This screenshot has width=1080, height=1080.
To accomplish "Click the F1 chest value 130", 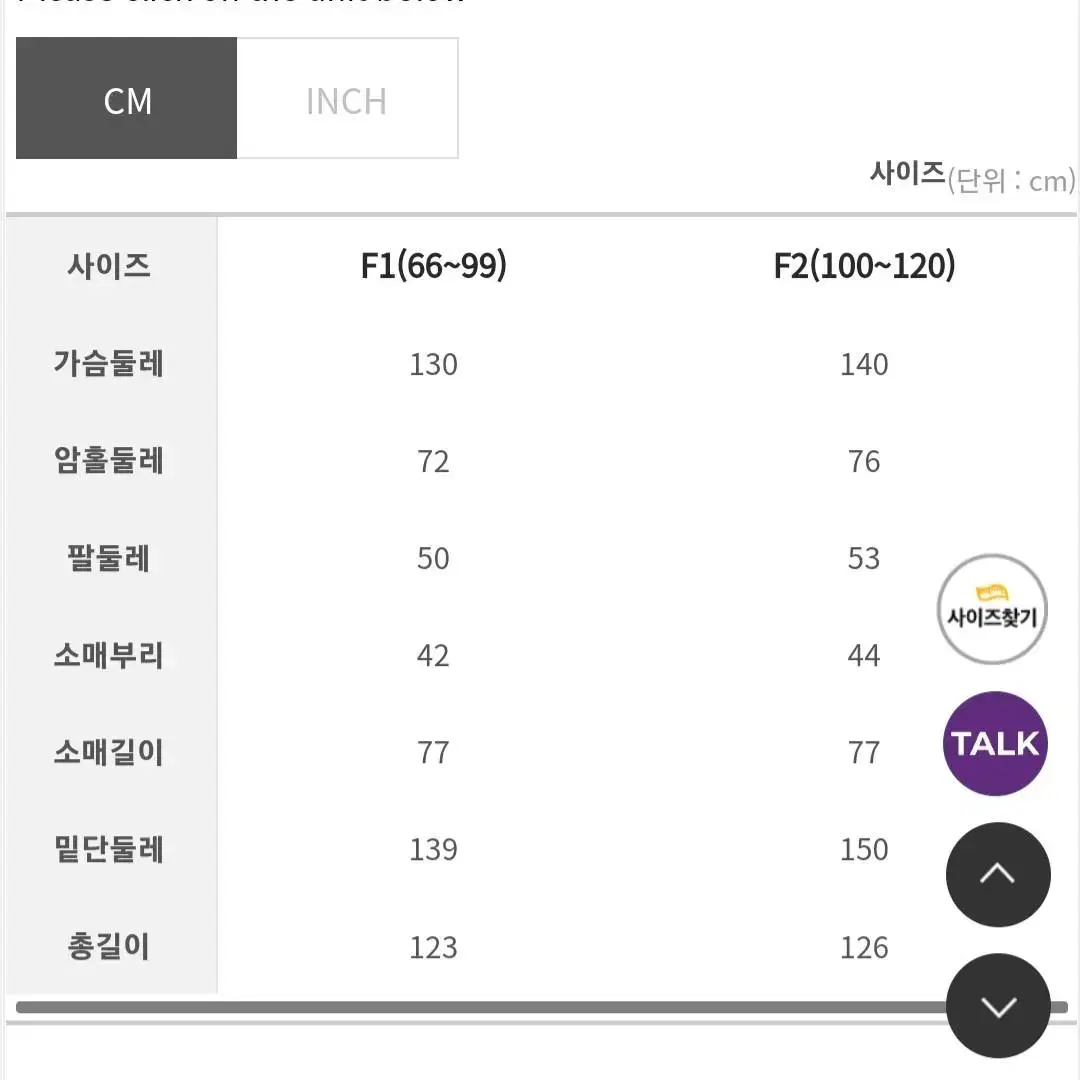I will coord(433,364).
